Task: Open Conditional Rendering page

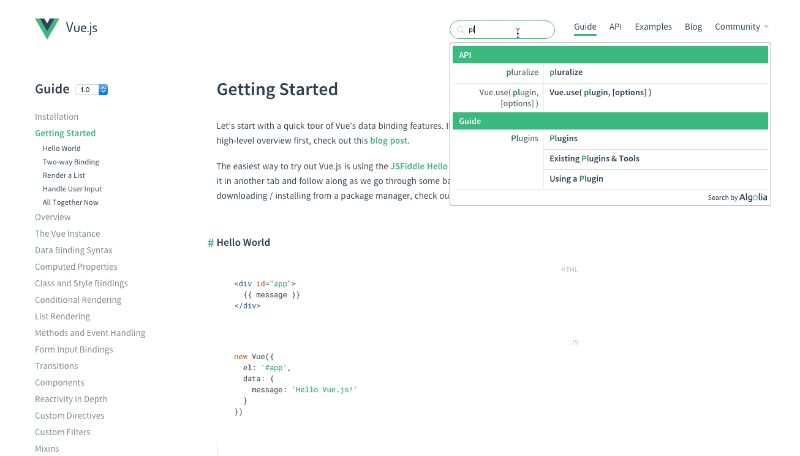Action: (x=78, y=300)
